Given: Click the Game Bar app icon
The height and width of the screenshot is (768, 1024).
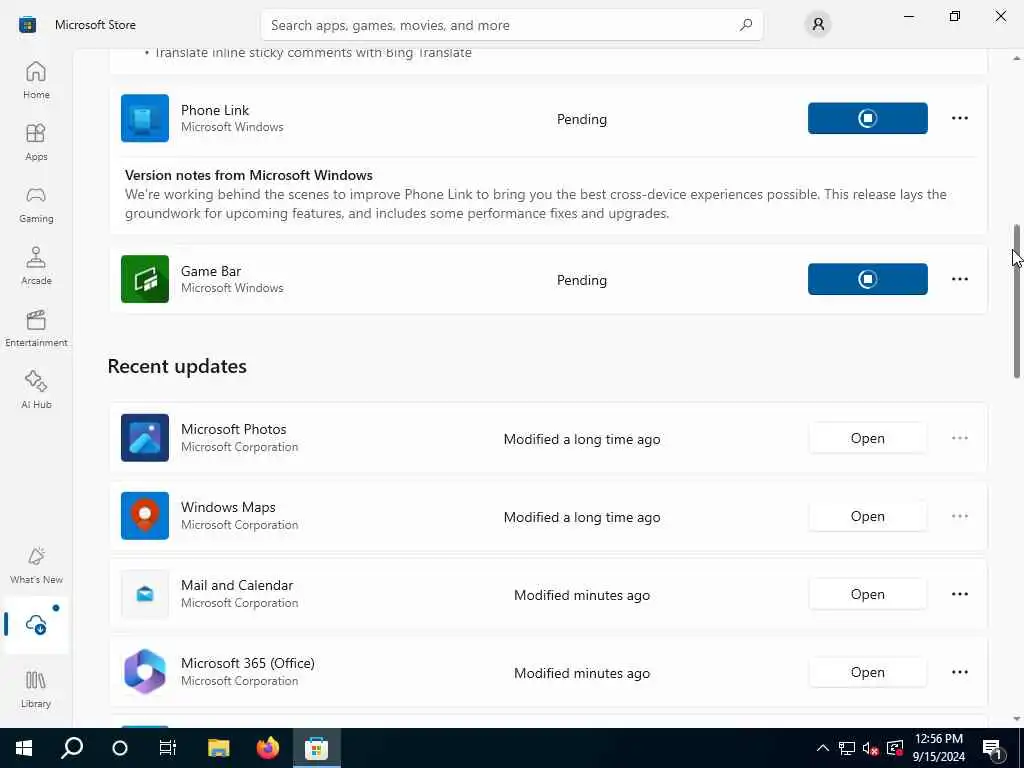Looking at the screenshot, I should click(x=145, y=279).
